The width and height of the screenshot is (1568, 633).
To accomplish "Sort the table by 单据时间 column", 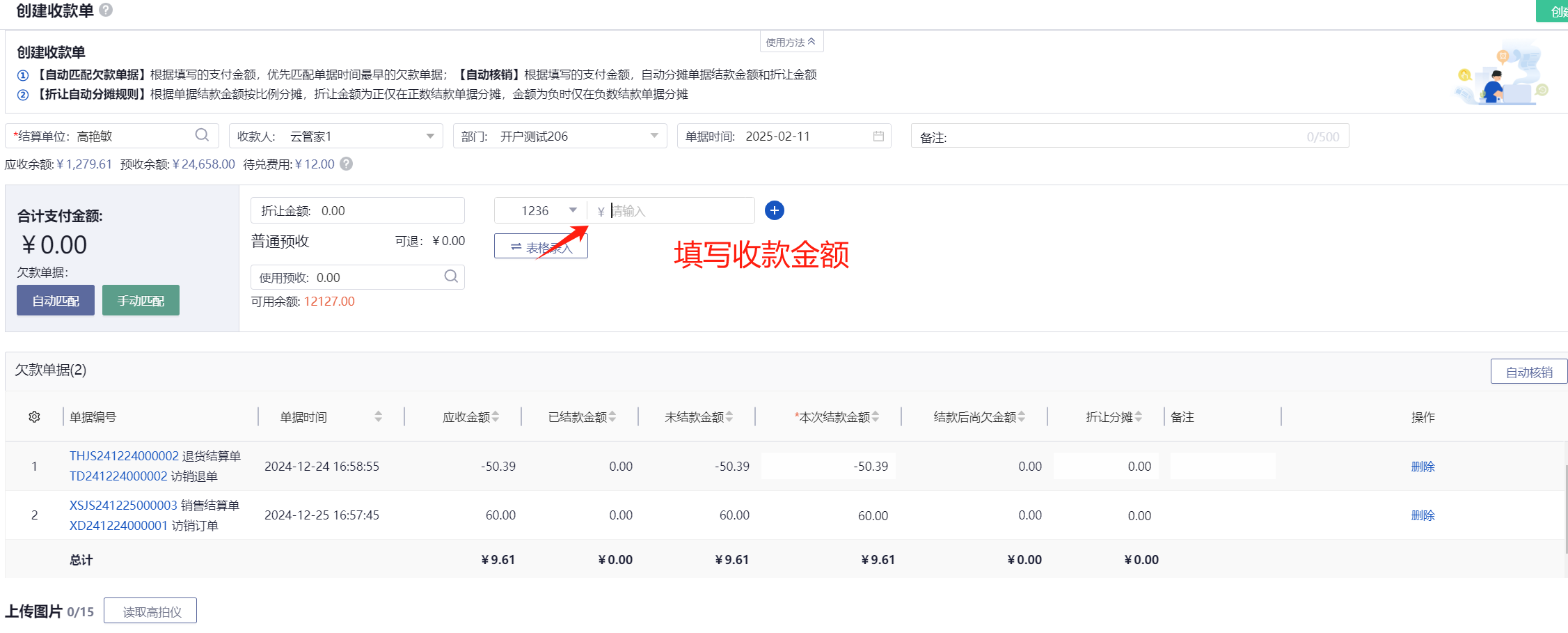I will coord(378,416).
